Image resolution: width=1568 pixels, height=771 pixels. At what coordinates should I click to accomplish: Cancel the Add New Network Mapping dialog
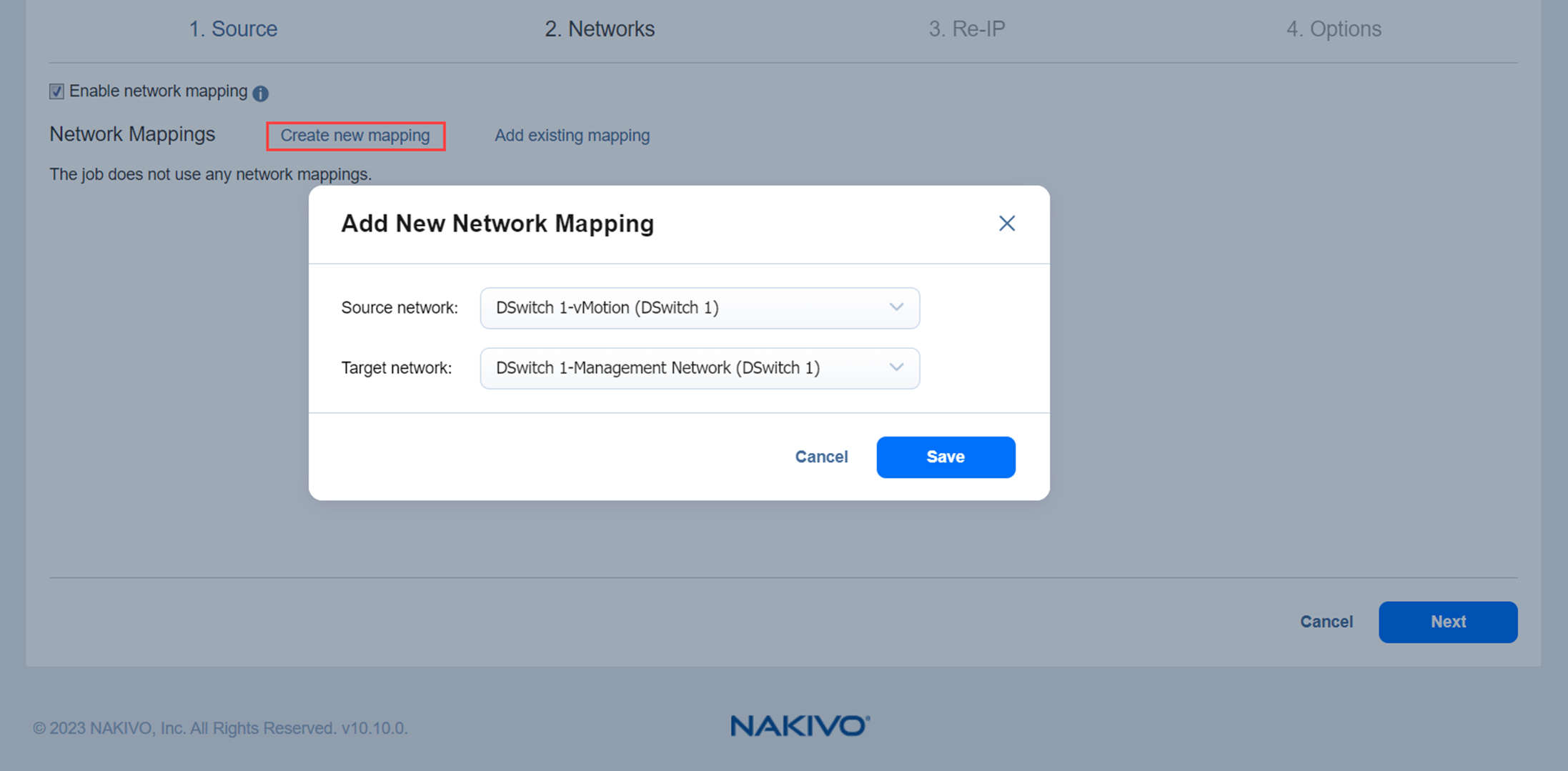821,457
